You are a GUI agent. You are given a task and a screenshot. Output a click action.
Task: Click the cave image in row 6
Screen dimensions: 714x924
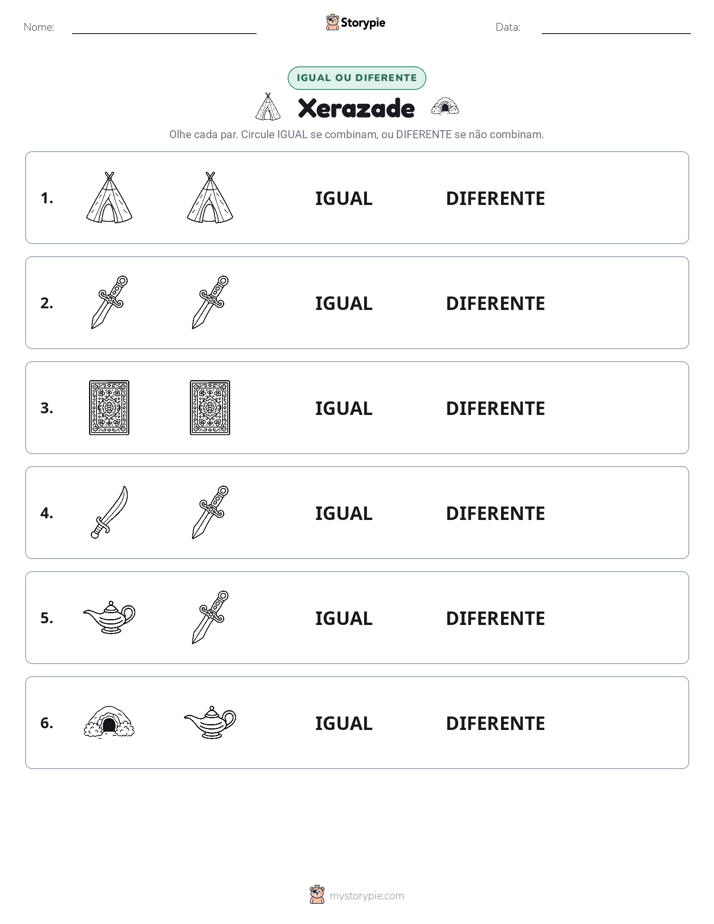coord(109,722)
